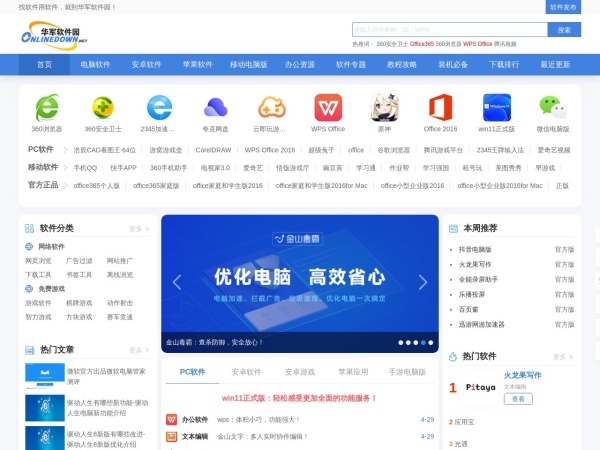This screenshot has width=600, height=450.
Task: Click the Office 2016 icon
Action: tap(440, 107)
